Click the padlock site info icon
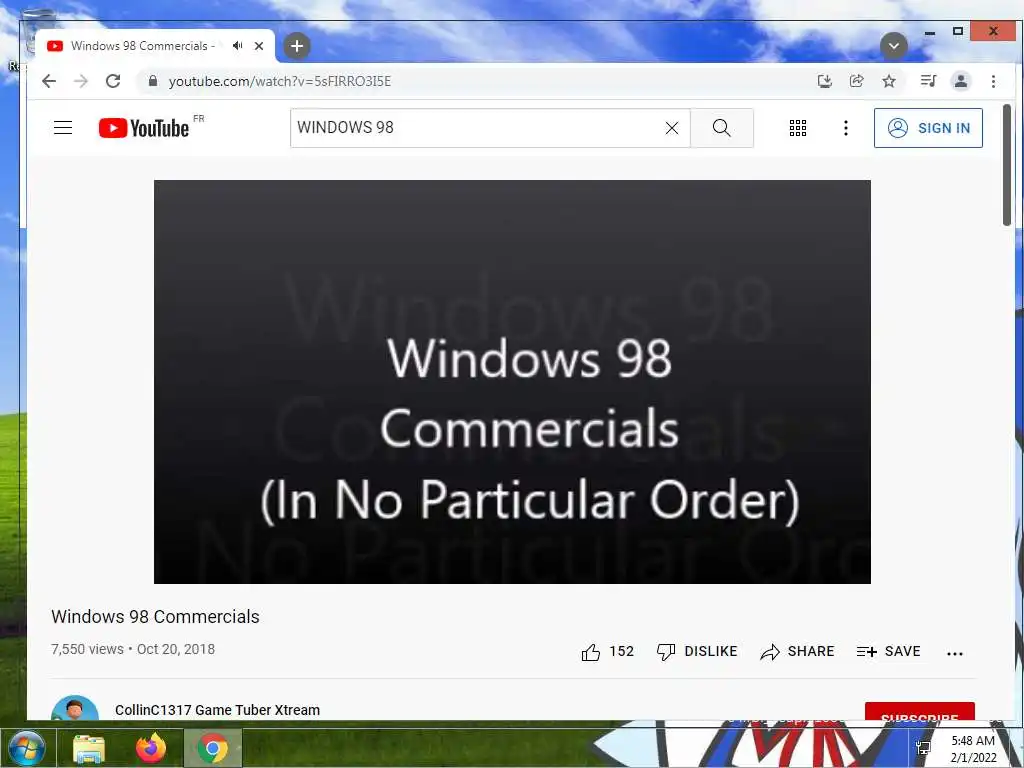Screen dimensions: 1024x768 click(153, 81)
